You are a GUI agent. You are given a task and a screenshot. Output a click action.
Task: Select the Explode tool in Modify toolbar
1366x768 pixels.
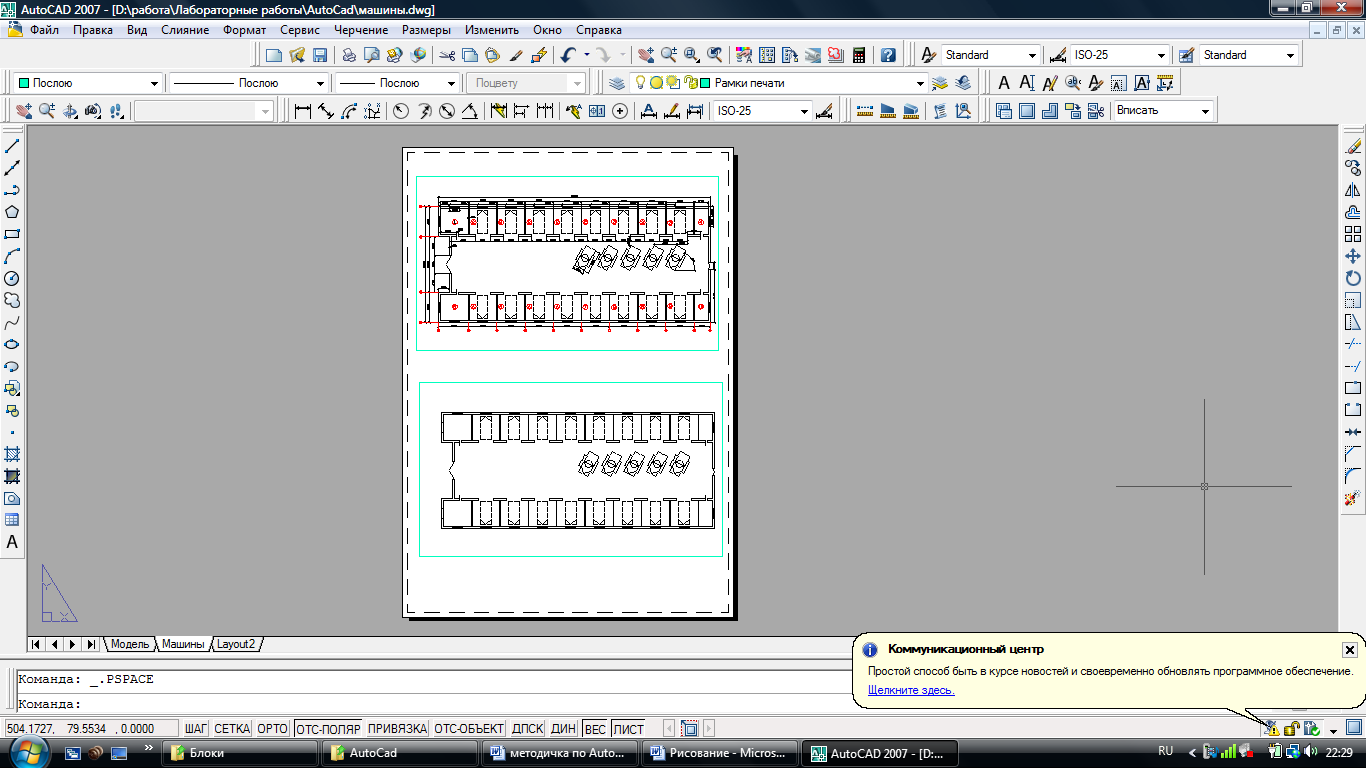[x=1353, y=498]
